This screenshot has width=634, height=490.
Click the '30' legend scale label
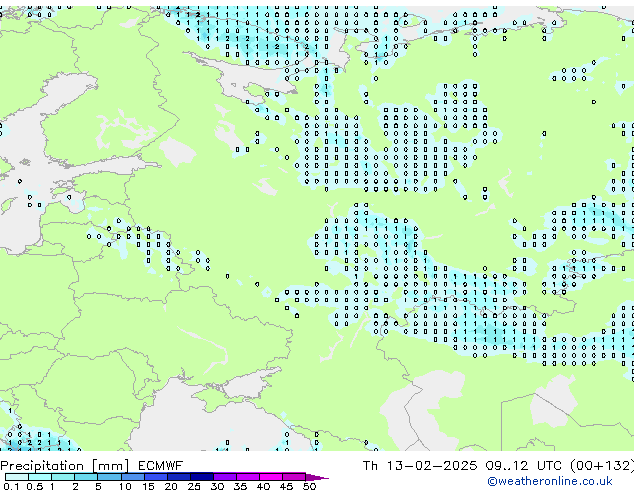217,486
